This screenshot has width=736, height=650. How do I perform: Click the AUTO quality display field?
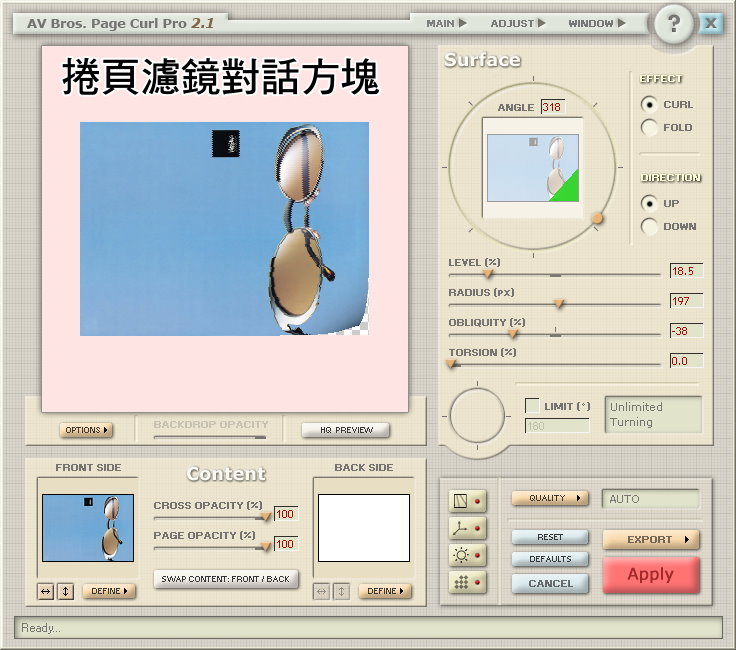pos(651,499)
